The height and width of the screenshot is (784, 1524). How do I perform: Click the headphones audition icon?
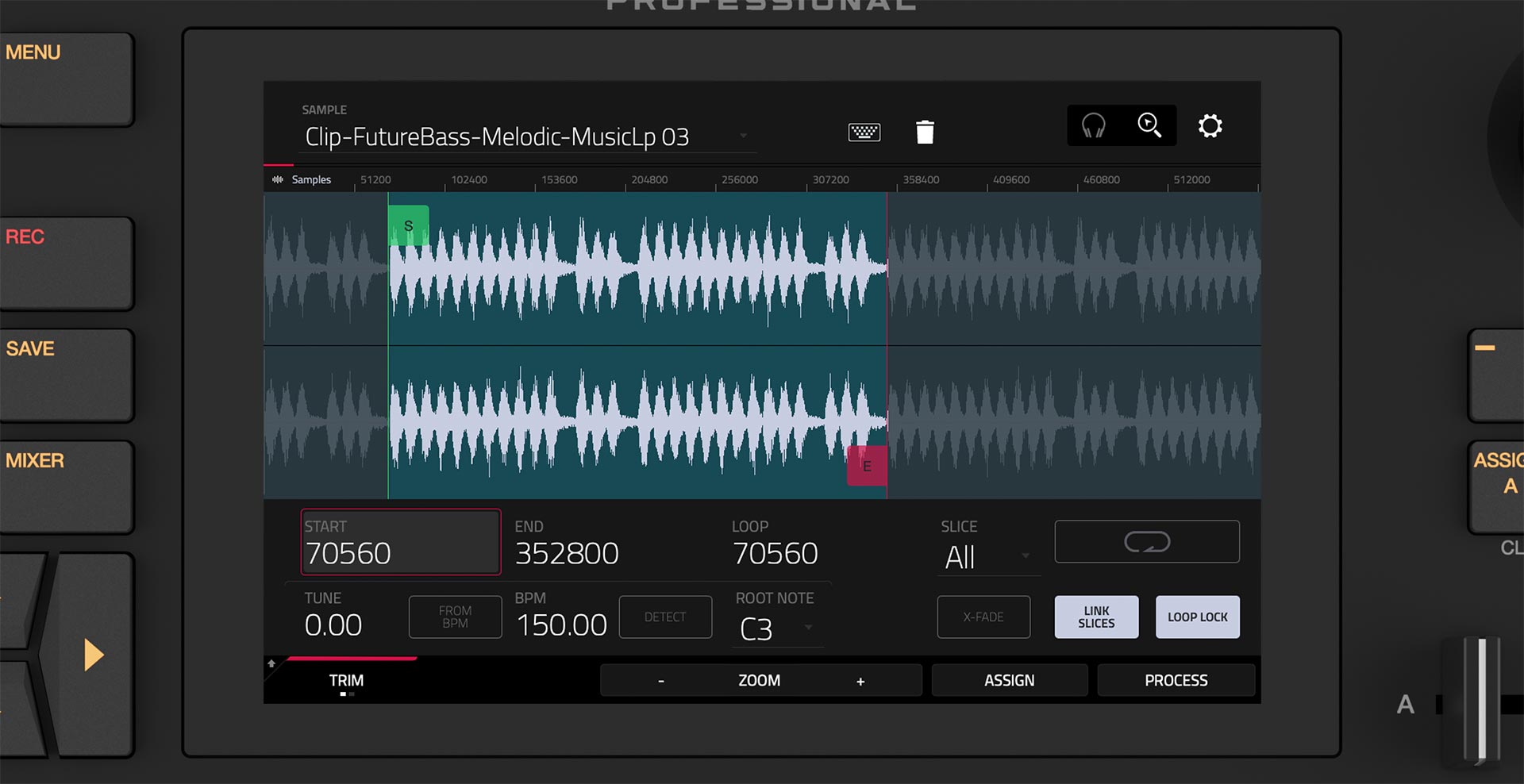coord(1093,125)
